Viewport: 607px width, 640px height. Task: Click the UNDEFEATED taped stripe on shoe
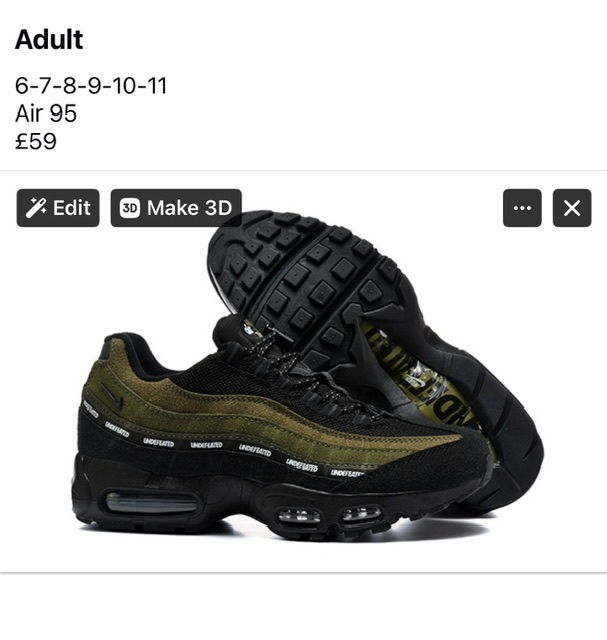[x=220, y=447]
